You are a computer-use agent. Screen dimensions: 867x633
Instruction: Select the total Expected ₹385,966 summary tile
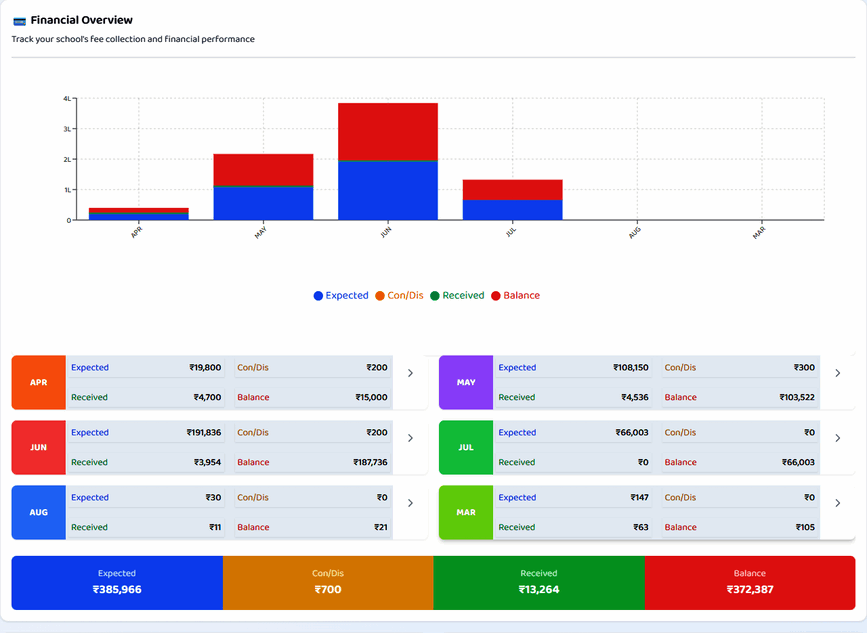coord(117,583)
